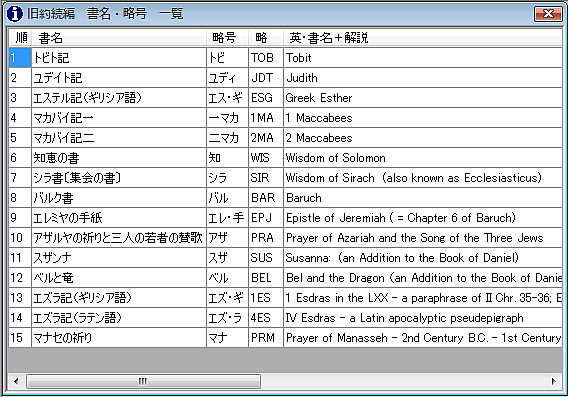This screenshot has width=568, height=397.
Task: Click the Wisdom of Sirach description cell
Action: pyautogui.click(x=423, y=178)
